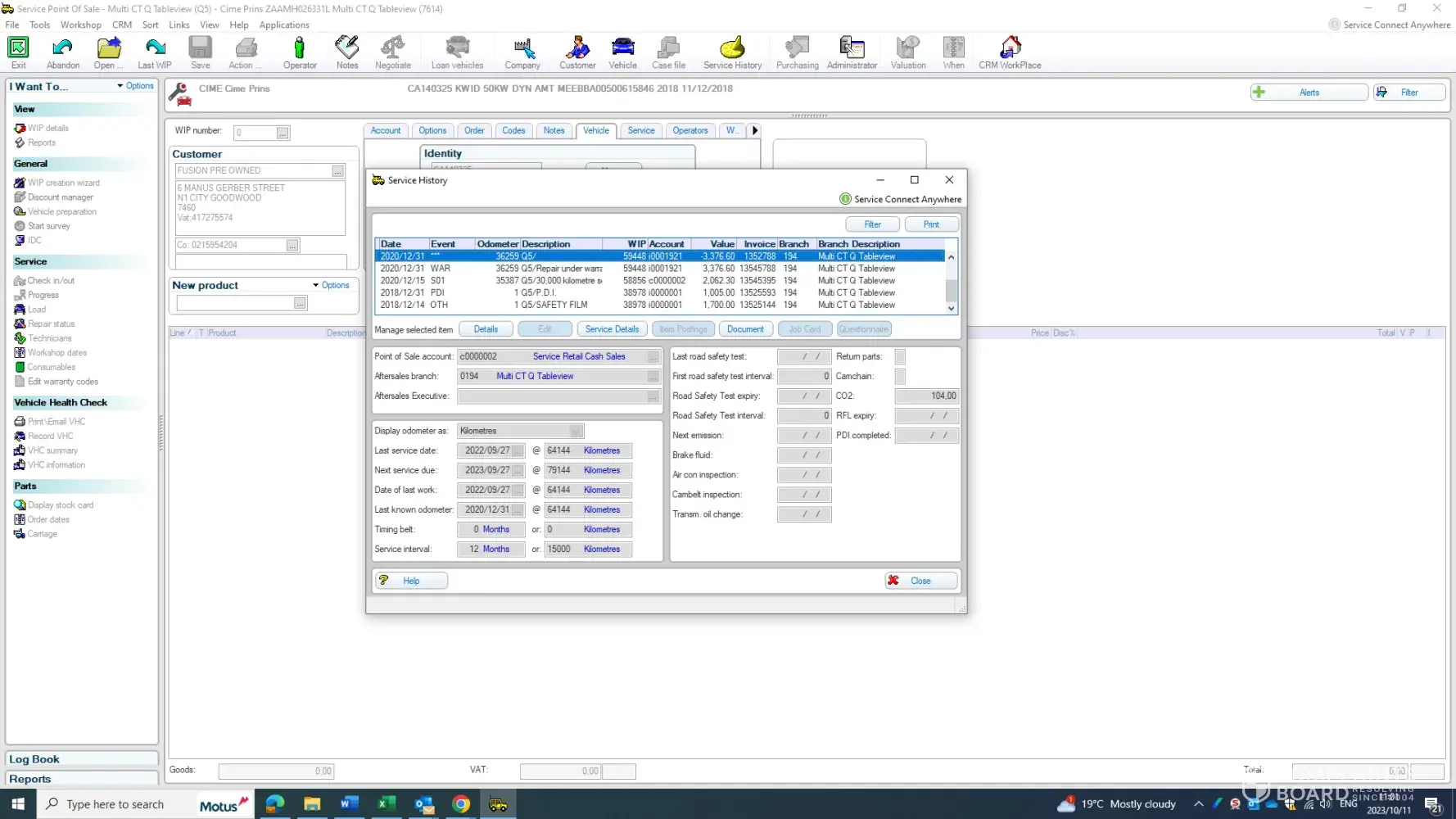This screenshot has height=819, width=1456.
Task: Switch to the Service tab
Action: (x=641, y=131)
